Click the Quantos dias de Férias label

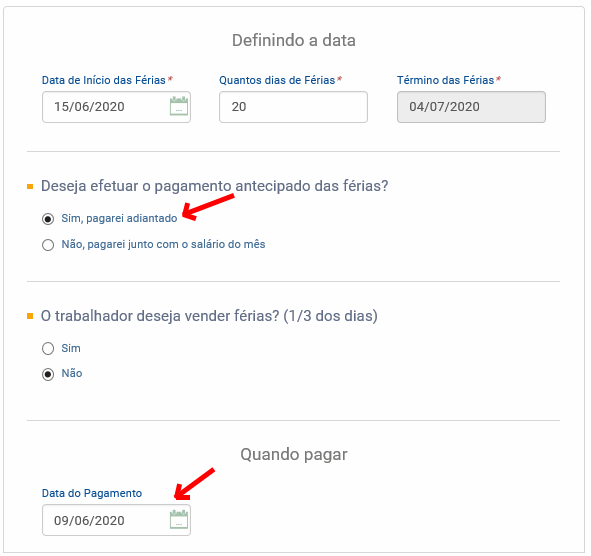pos(277,80)
